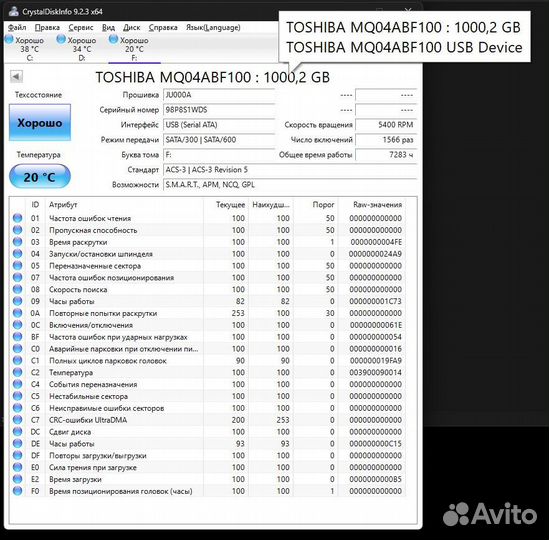
Task: Open the Правка menu
Action: coord(47,27)
